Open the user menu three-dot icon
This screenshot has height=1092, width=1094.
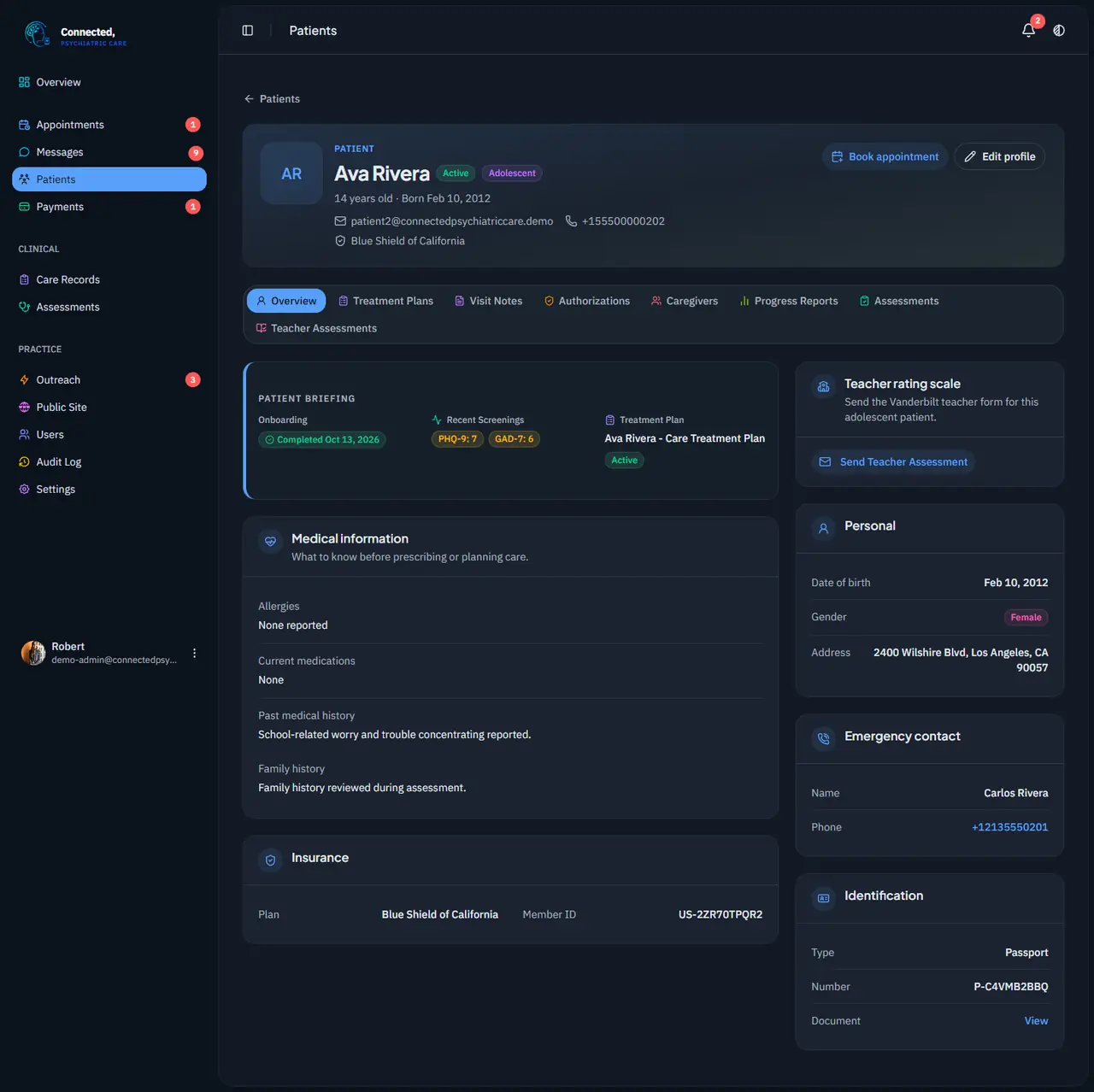tap(195, 653)
